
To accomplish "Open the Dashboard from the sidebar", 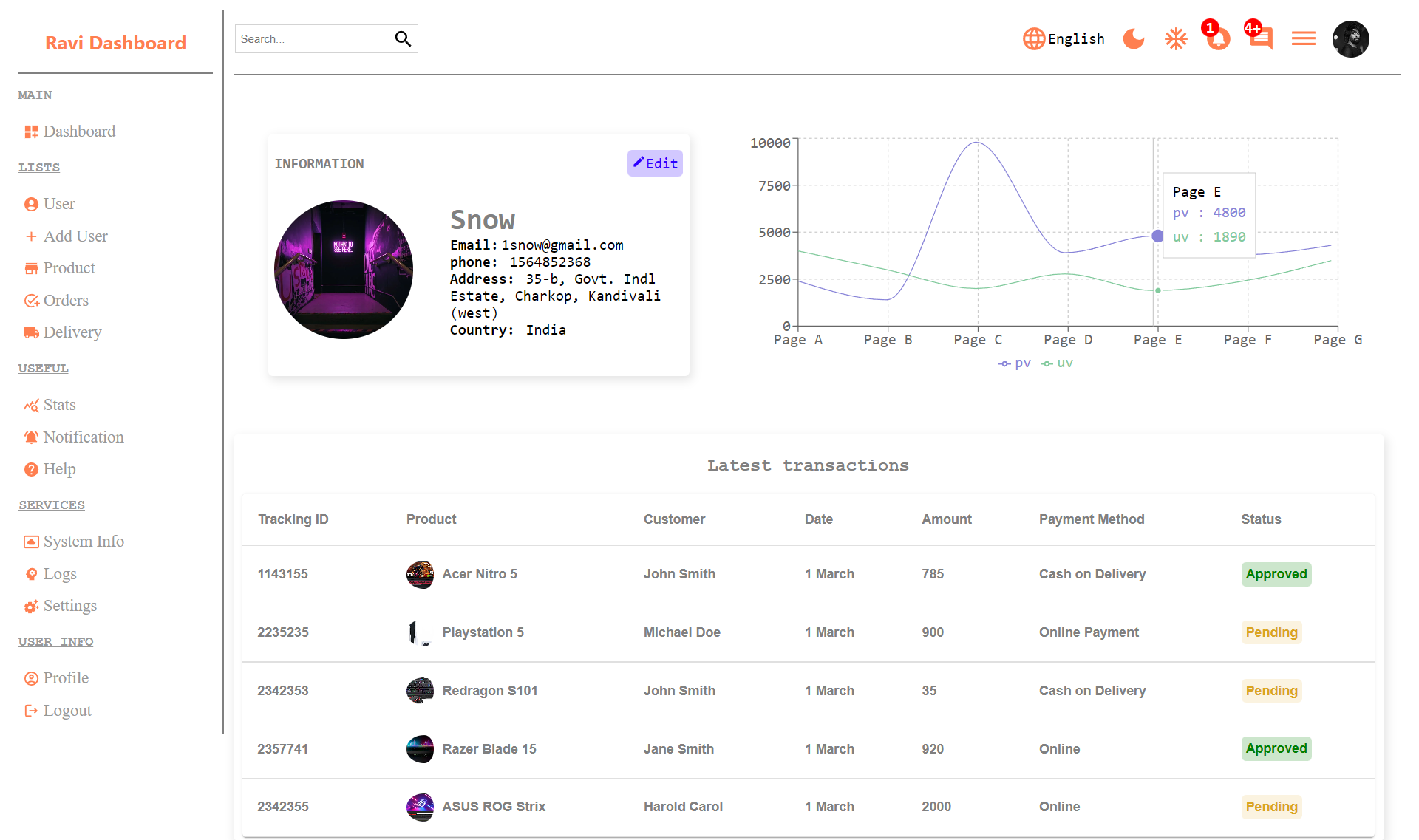I will coord(79,131).
